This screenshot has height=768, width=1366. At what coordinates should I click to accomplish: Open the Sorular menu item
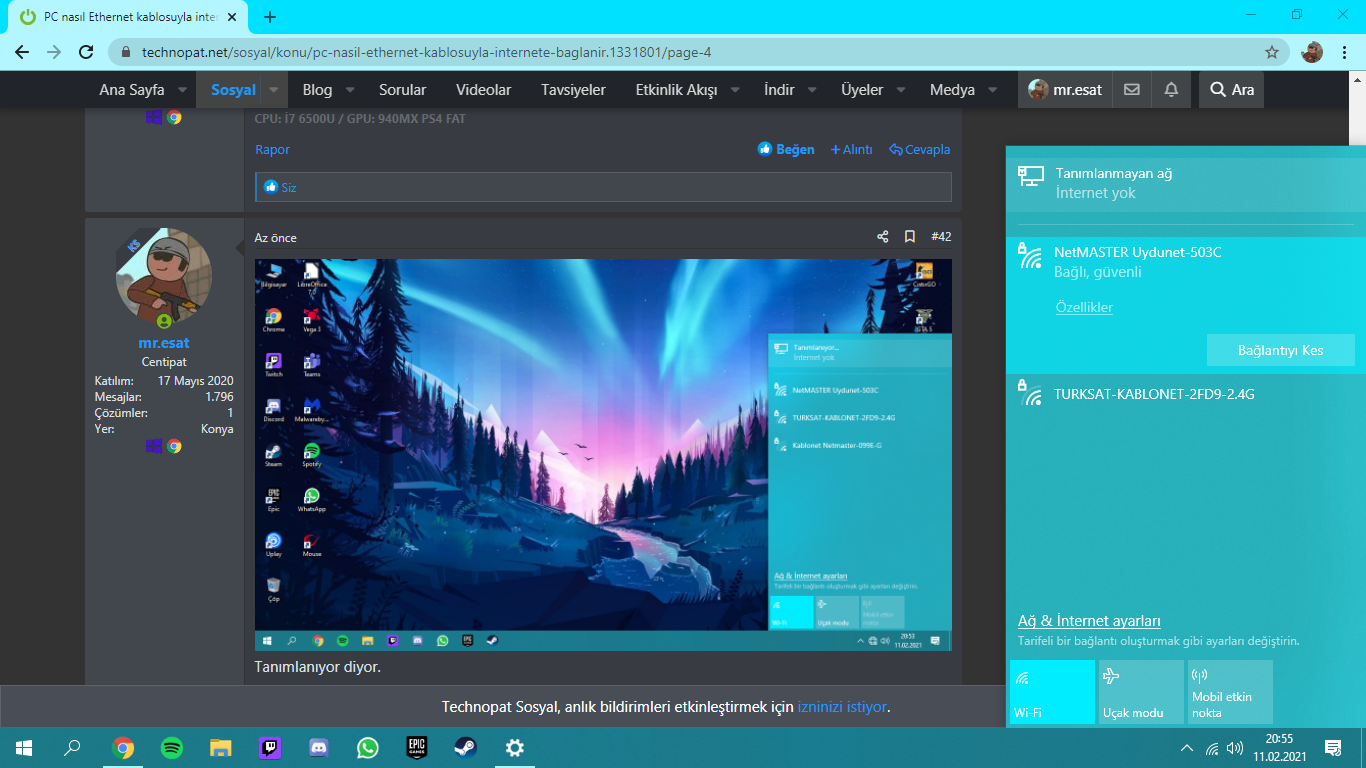coord(402,90)
